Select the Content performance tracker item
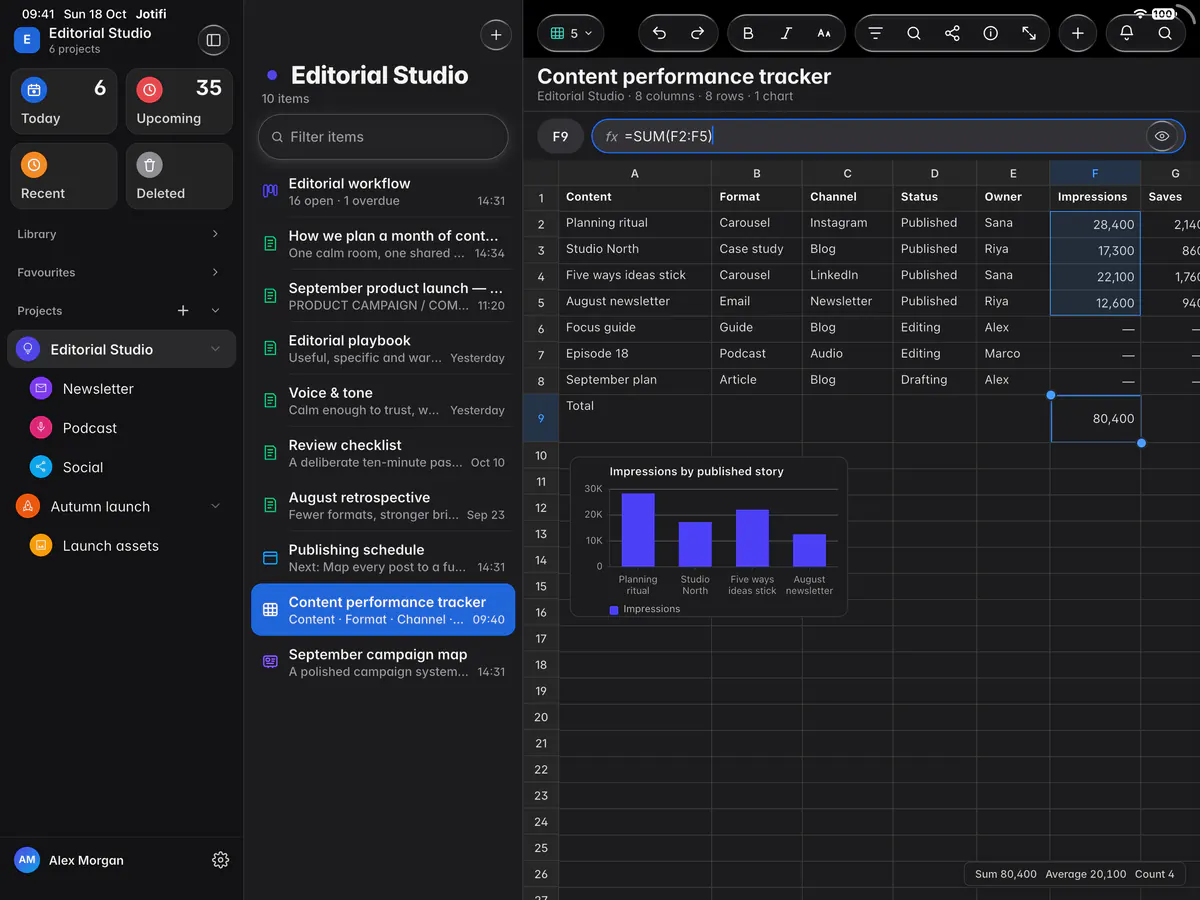The width and height of the screenshot is (1200, 900). pos(383,610)
